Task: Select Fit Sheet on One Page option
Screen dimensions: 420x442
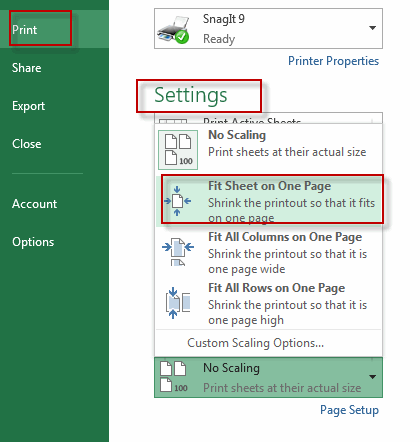Action: (269, 201)
